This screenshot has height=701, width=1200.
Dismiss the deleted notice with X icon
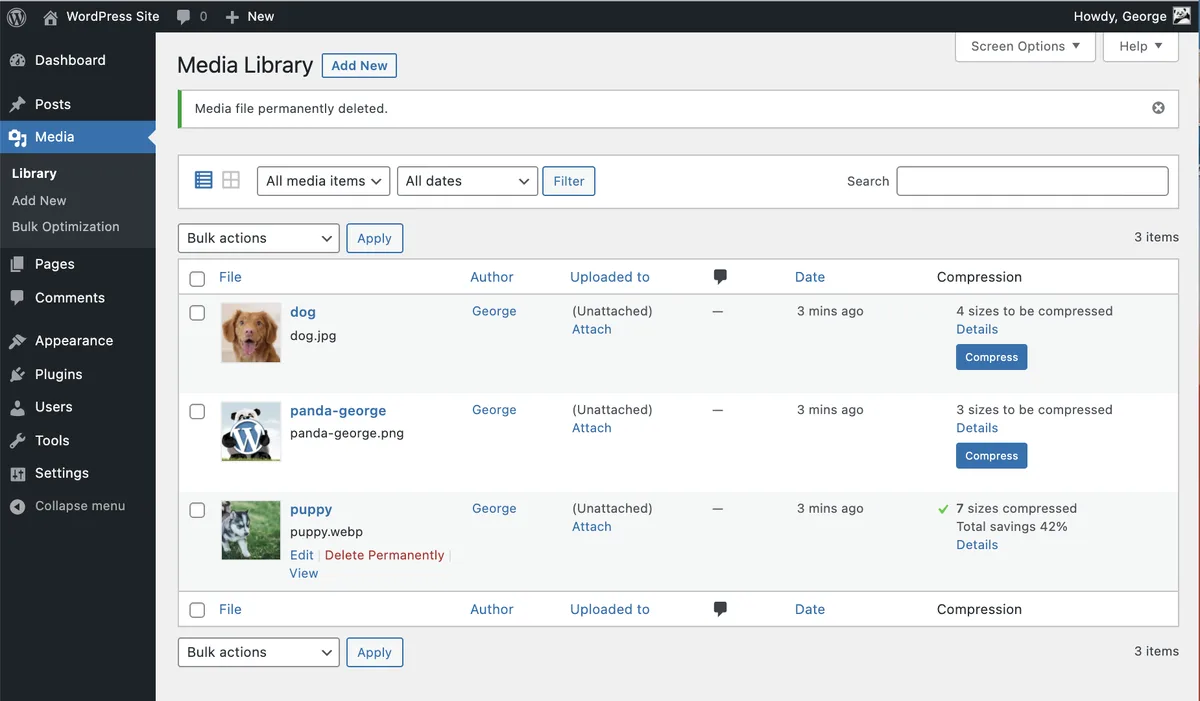1158,108
